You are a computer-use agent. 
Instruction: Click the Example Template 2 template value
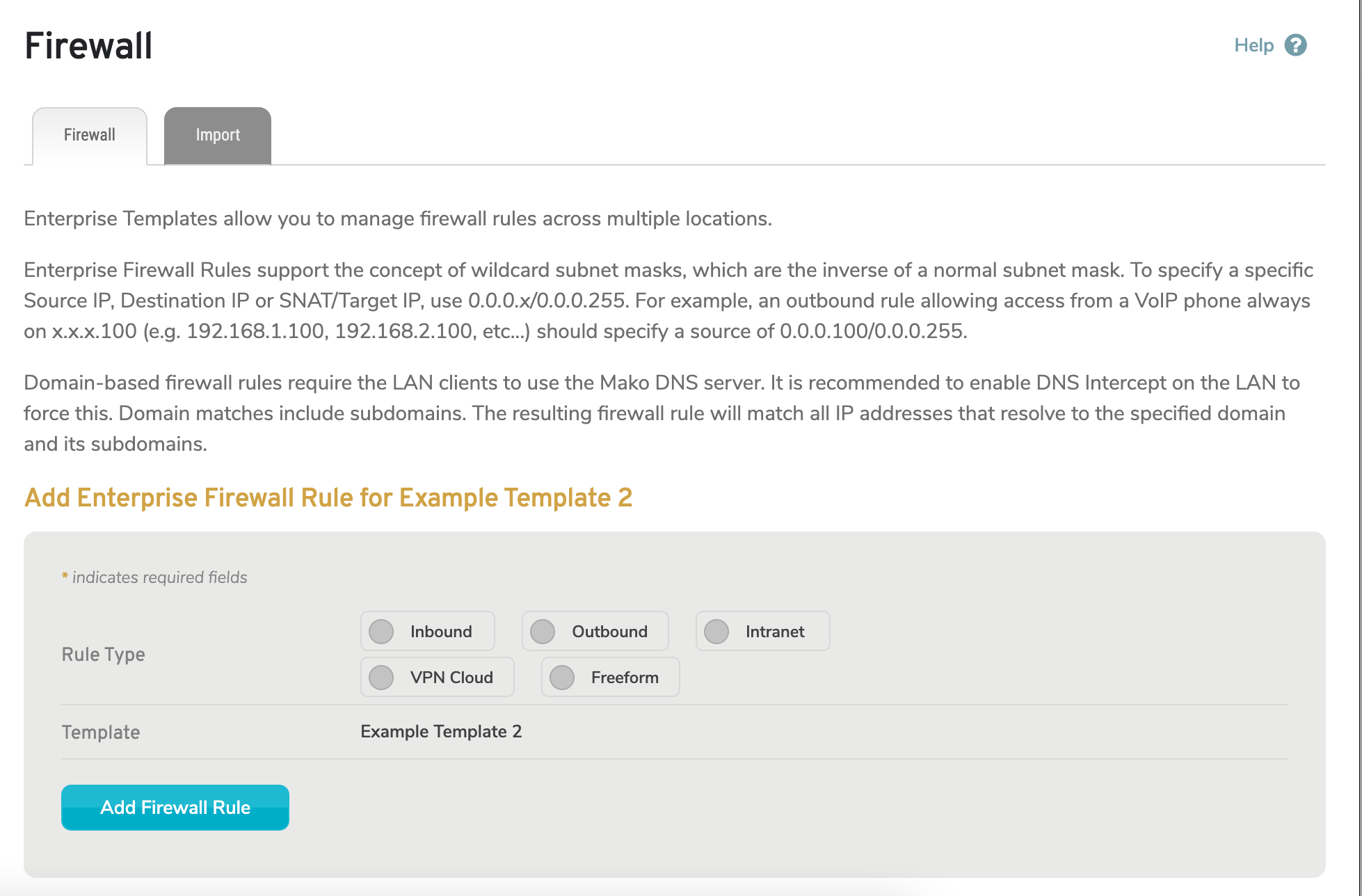pyautogui.click(x=441, y=731)
